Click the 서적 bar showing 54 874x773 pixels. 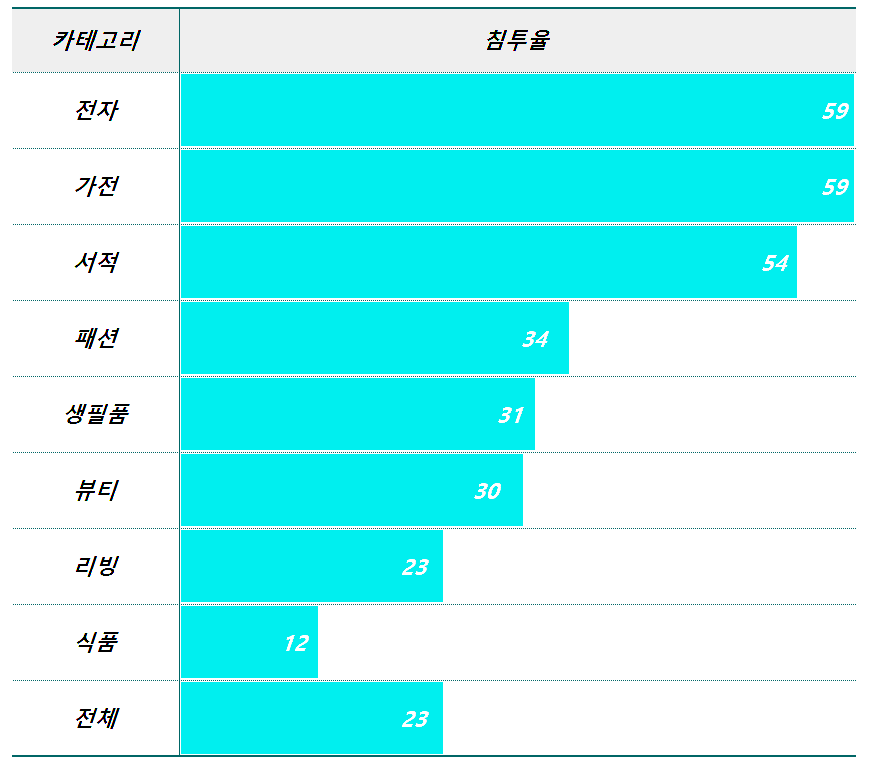pos(488,262)
